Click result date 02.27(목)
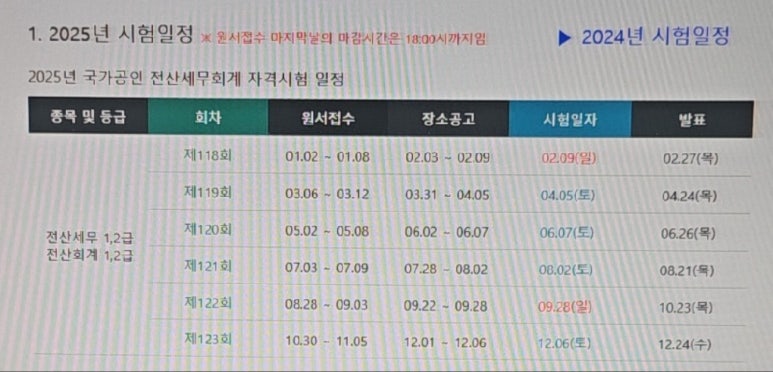The image size is (773, 372). (691, 159)
